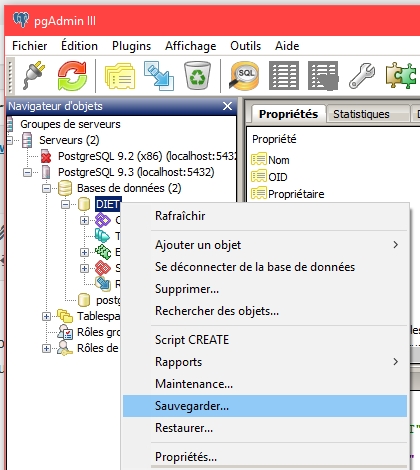Open the Plugins menu
Screen dimensions: 420x470
point(131,46)
